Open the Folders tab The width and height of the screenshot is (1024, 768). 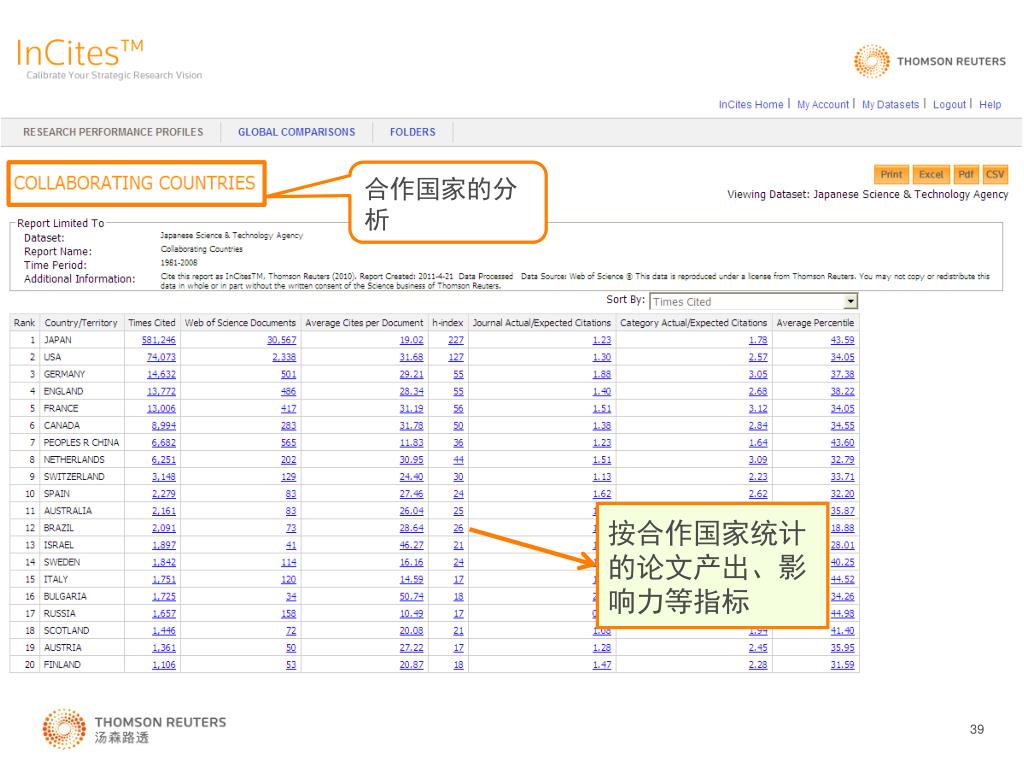(x=412, y=132)
